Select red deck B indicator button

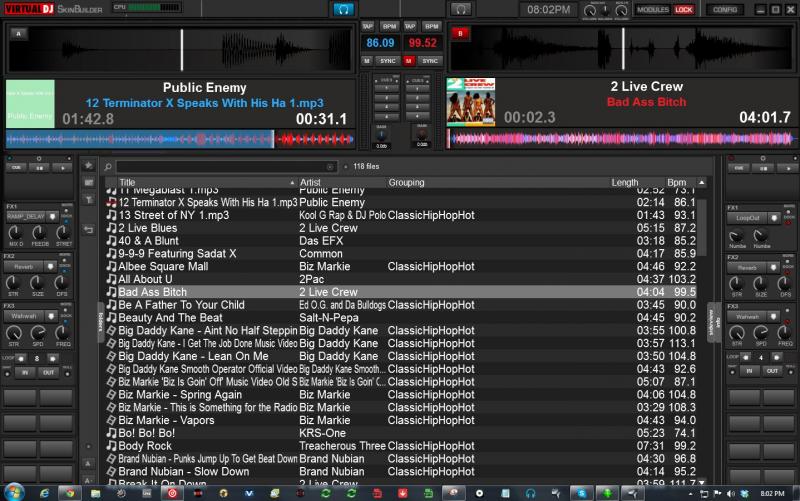460,34
